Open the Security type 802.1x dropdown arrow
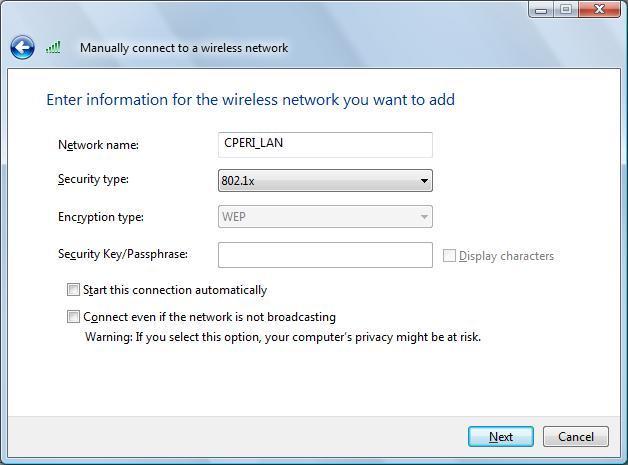628x465 pixels. [424, 181]
